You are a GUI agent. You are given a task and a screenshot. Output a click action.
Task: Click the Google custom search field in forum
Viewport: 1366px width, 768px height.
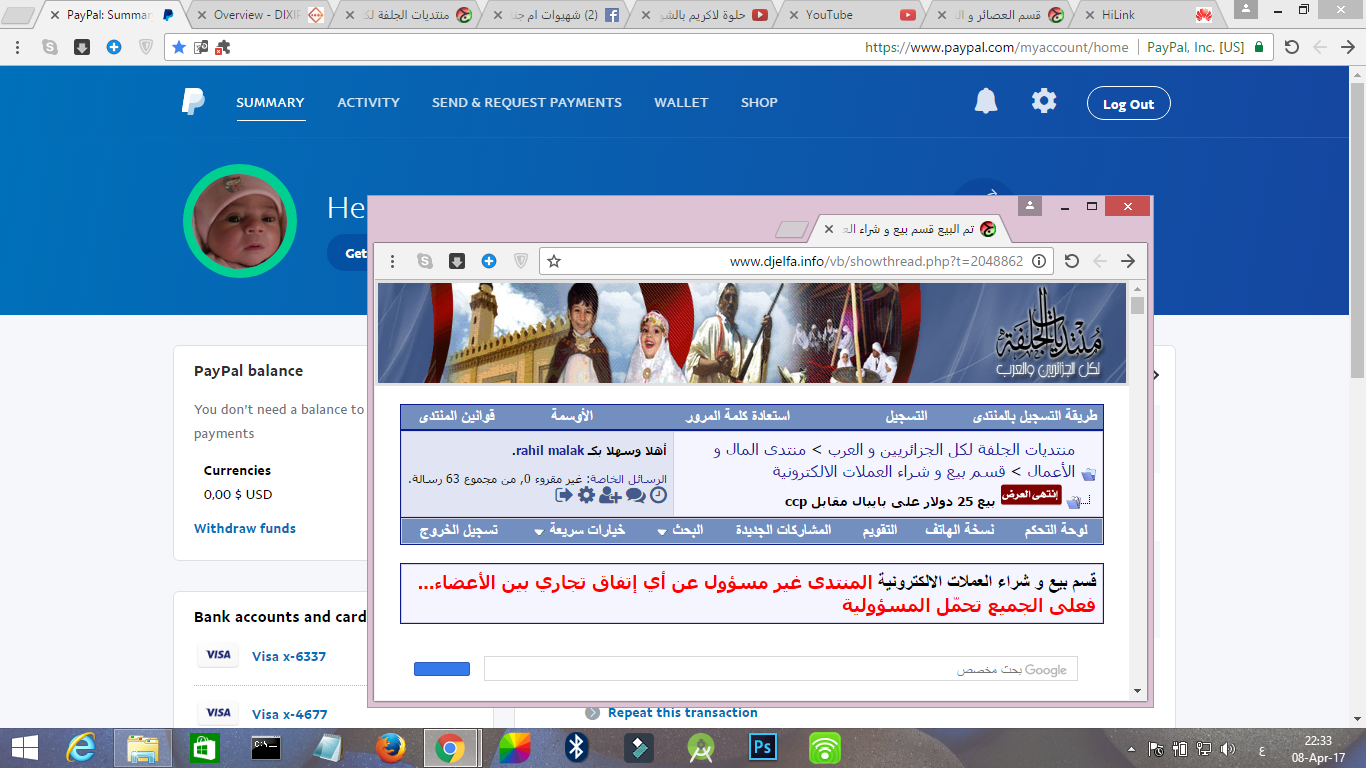point(780,669)
